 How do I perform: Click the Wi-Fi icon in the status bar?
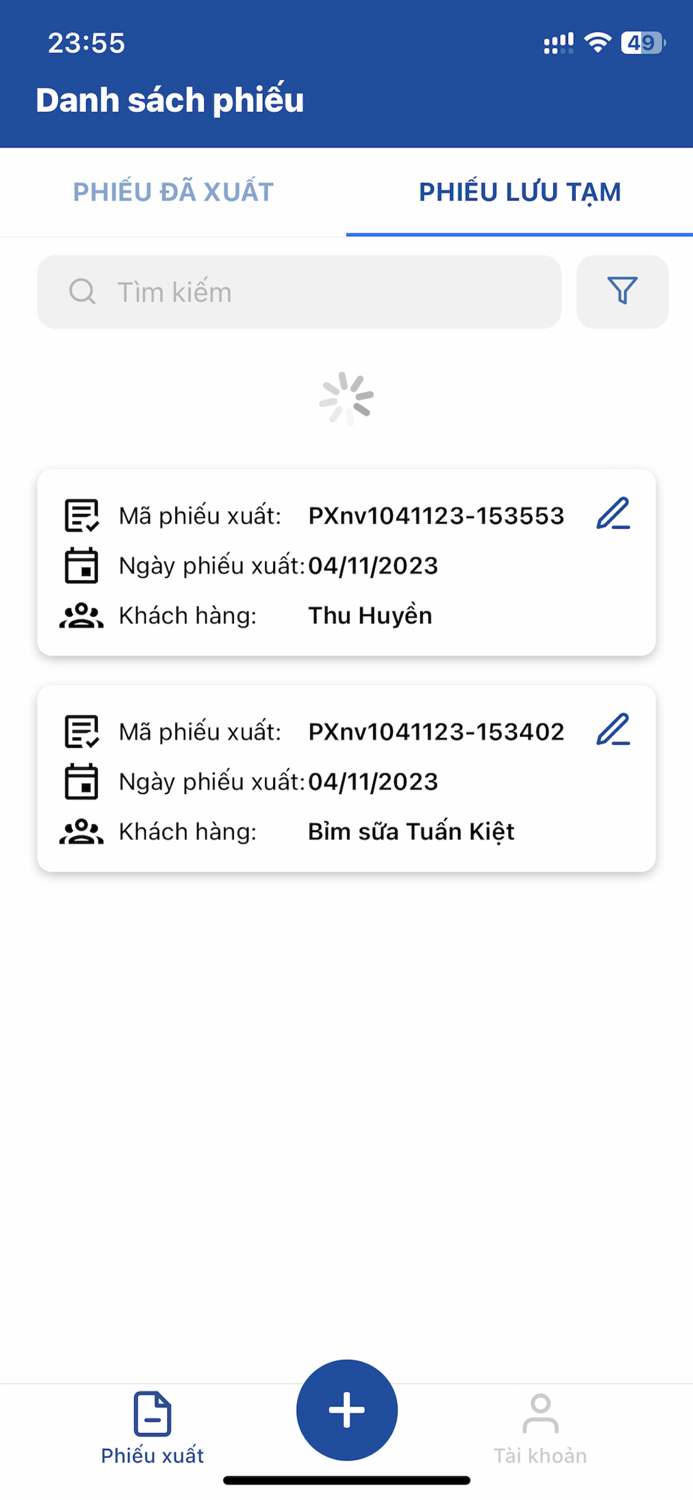(x=600, y=42)
